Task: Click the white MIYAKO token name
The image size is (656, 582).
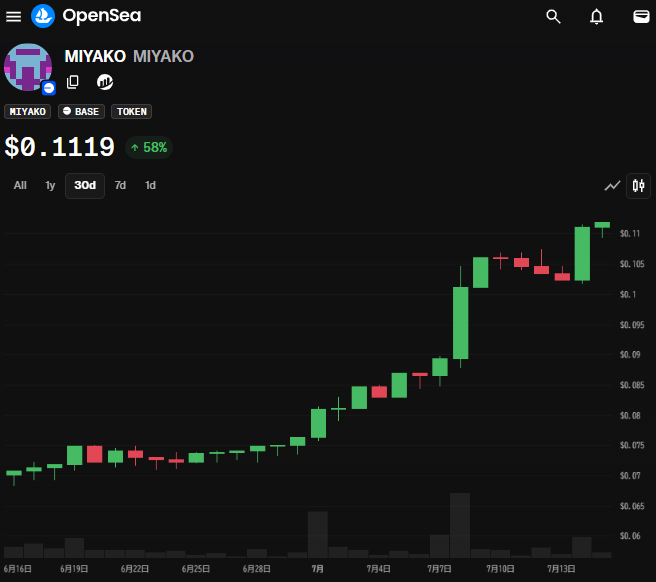Action: coord(95,56)
